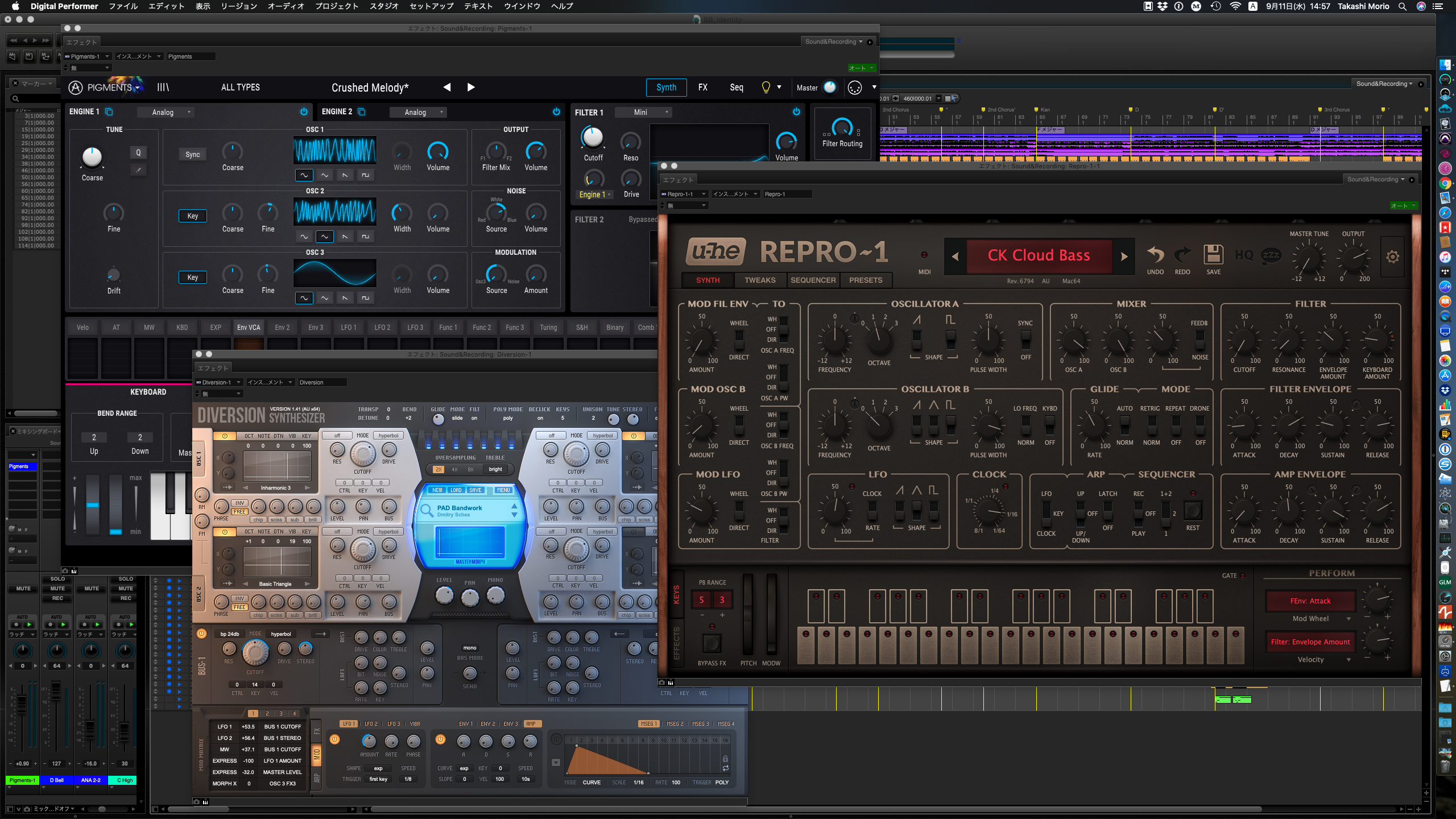Open the プロジェクト menu in menu bar
The height and width of the screenshot is (819, 1456).
point(337,6)
